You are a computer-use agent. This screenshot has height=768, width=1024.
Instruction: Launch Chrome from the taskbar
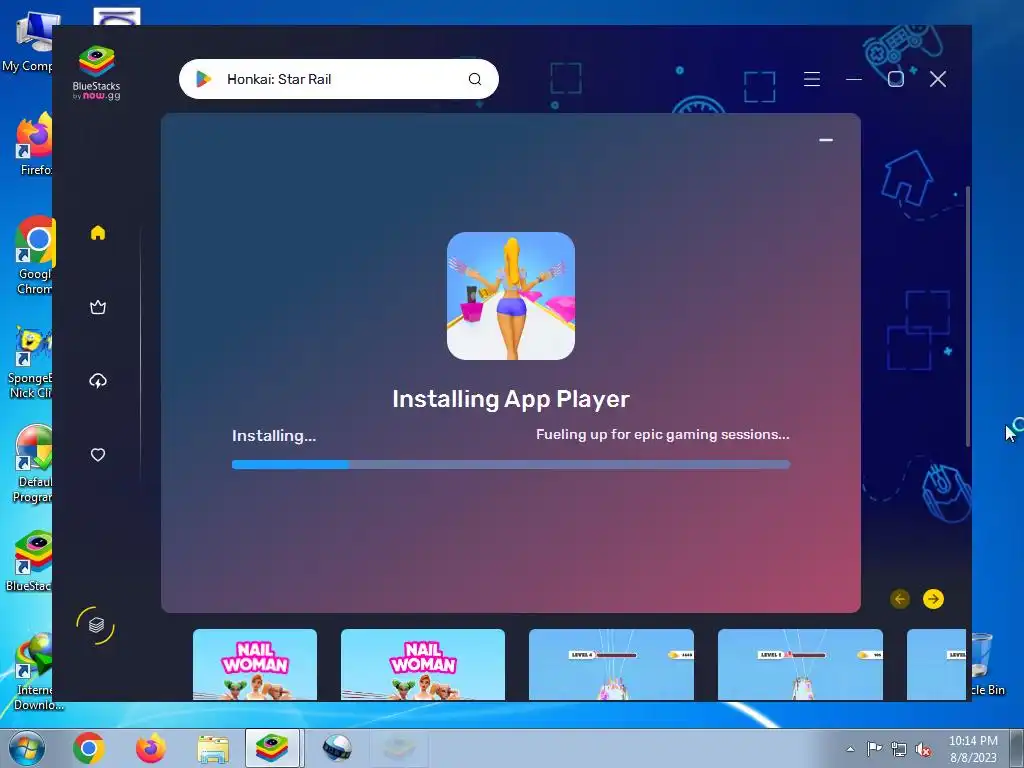tap(89, 748)
